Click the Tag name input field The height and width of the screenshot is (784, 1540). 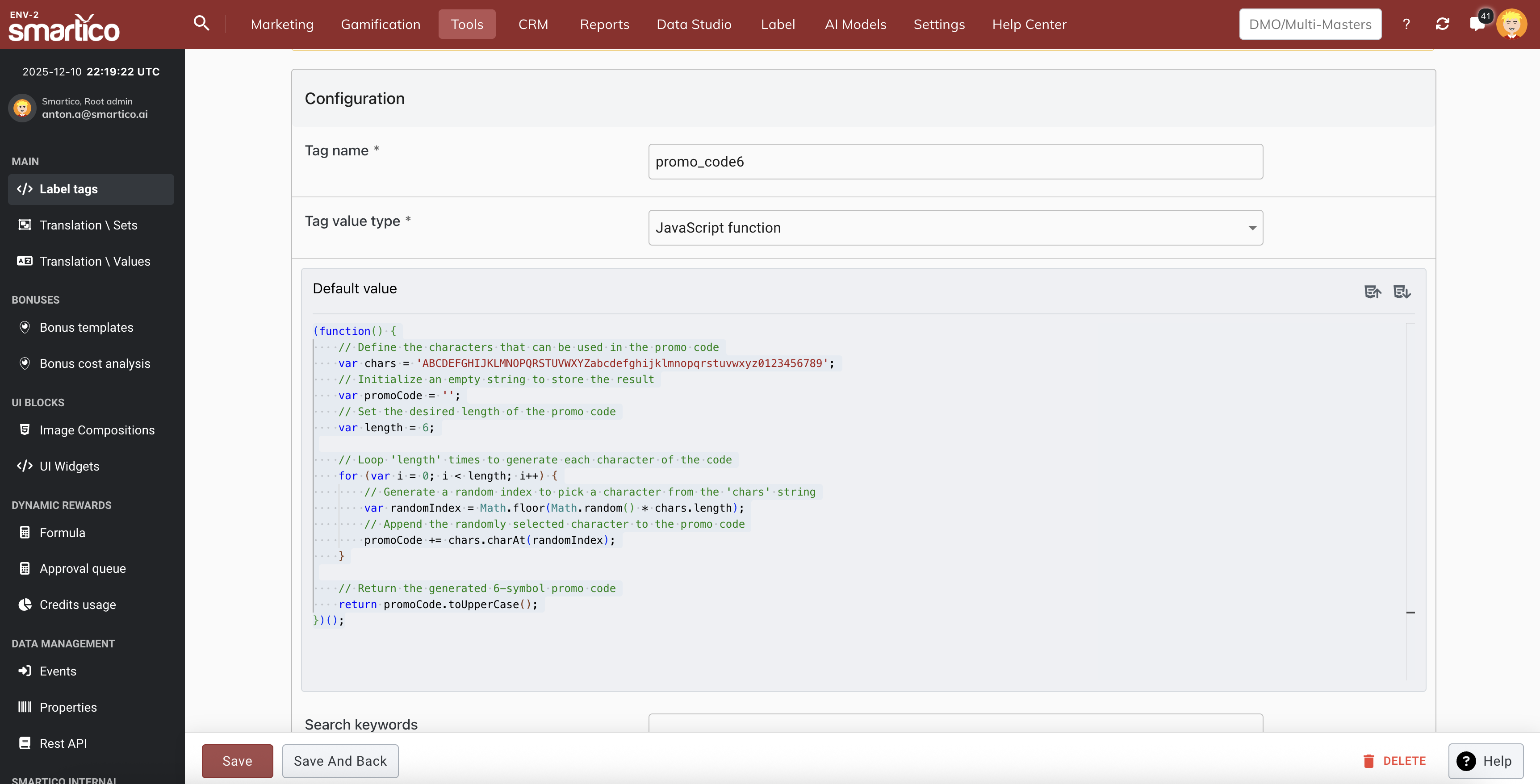point(955,161)
